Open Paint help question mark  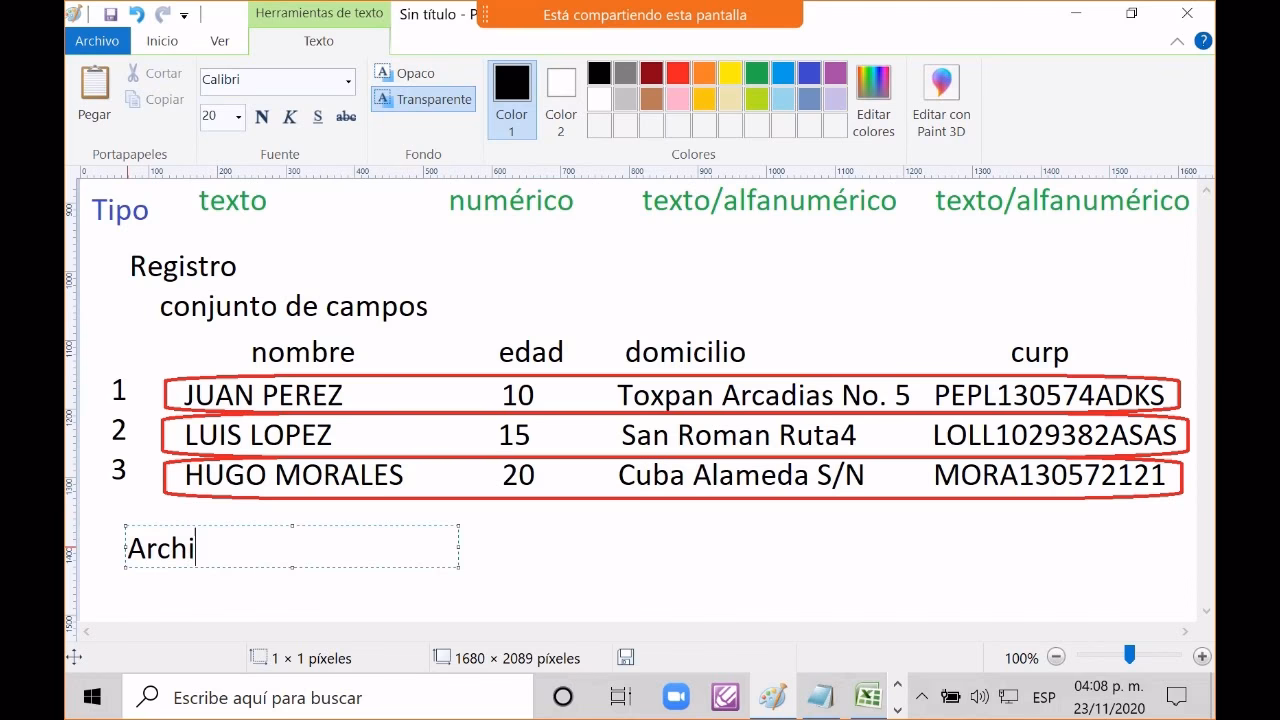point(1203,41)
